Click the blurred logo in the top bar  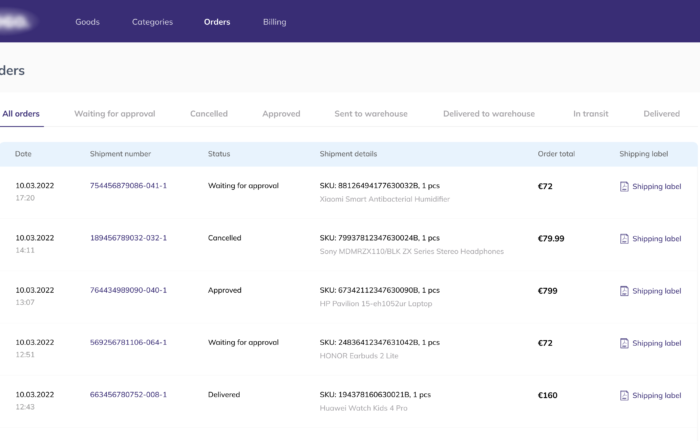16,21
